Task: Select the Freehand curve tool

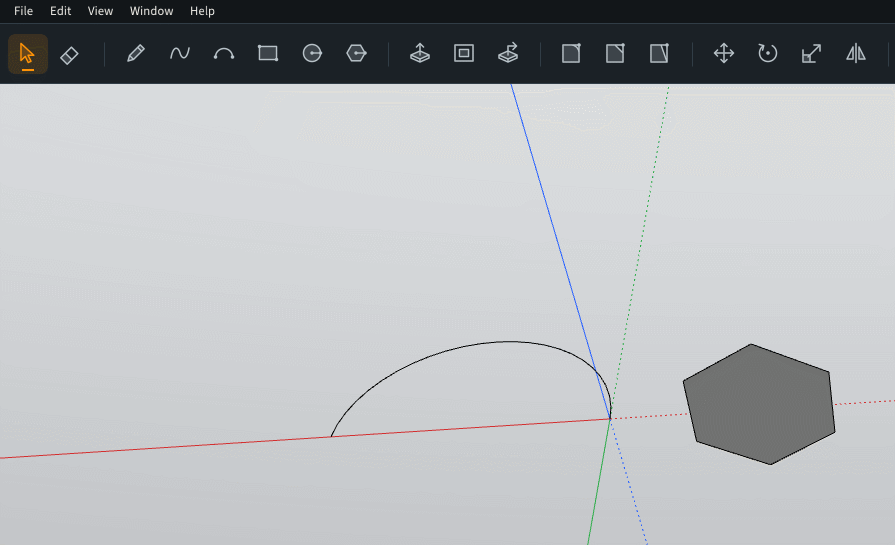Action: [x=180, y=54]
